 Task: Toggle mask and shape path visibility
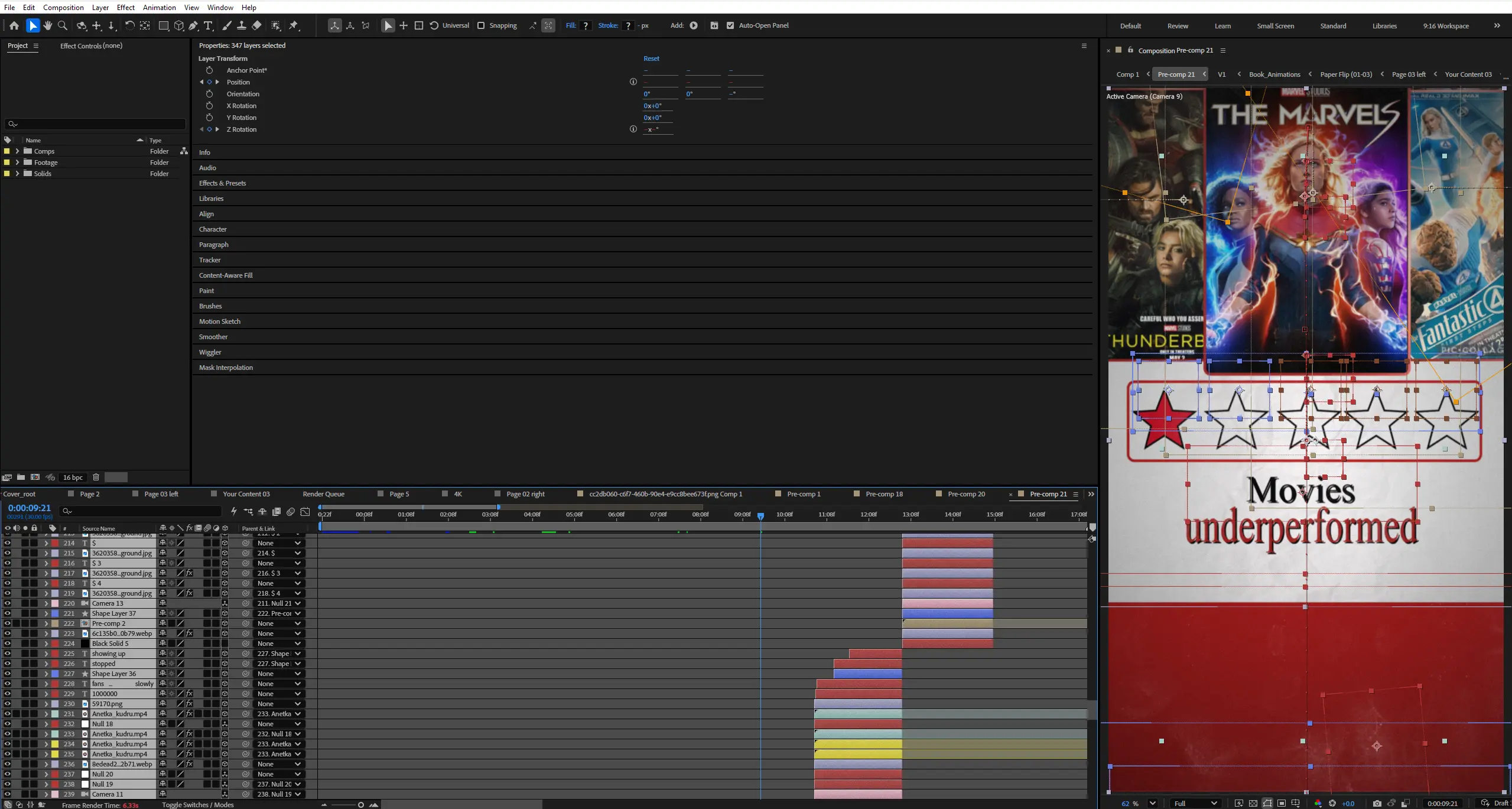(x=1267, y=803)
